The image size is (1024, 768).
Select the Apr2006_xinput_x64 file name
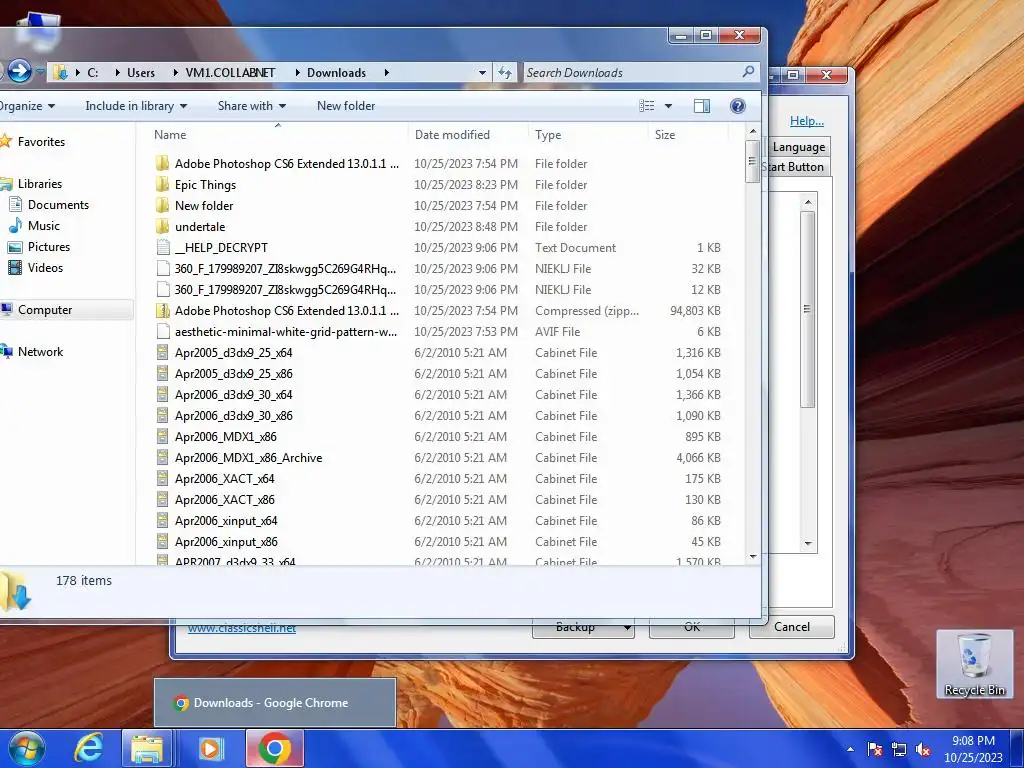click(x=226, y=520)
